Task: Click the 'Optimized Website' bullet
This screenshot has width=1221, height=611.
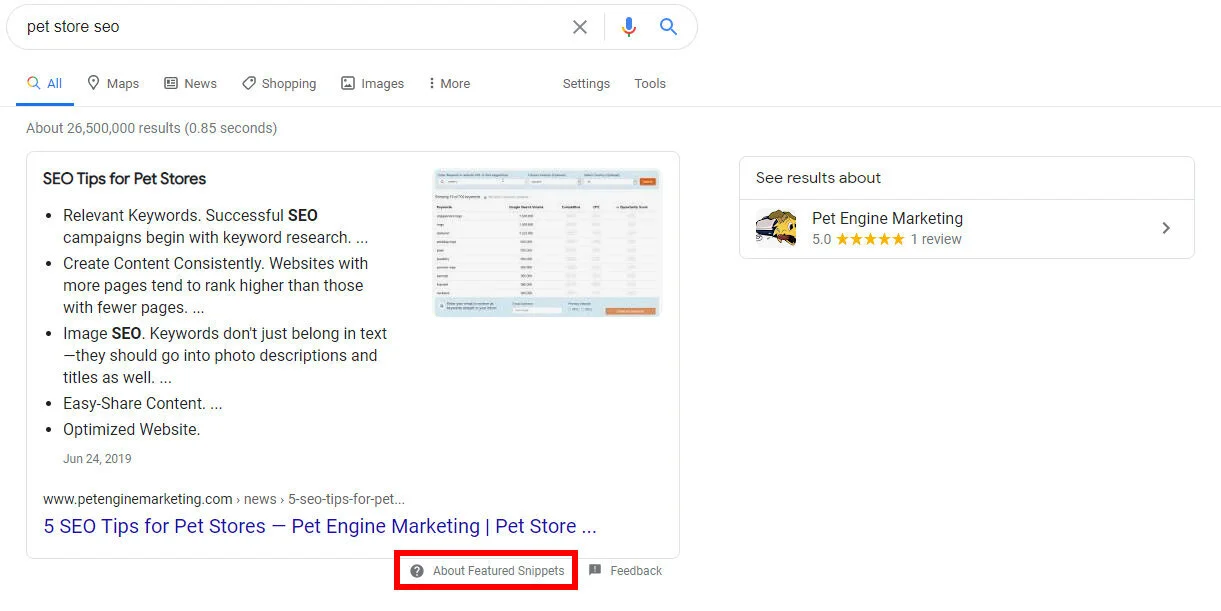Action: (x=132, y=430)
